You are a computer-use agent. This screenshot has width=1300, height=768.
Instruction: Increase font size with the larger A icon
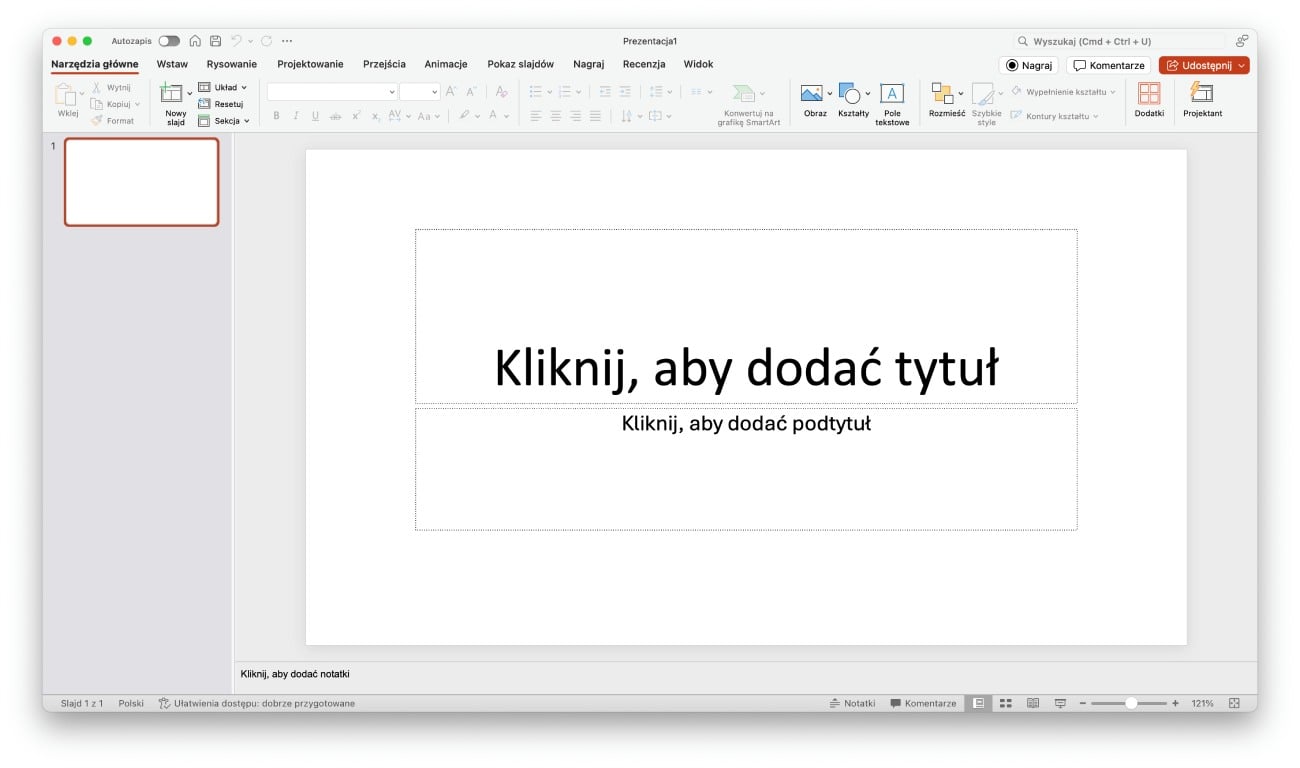point(451,91)
